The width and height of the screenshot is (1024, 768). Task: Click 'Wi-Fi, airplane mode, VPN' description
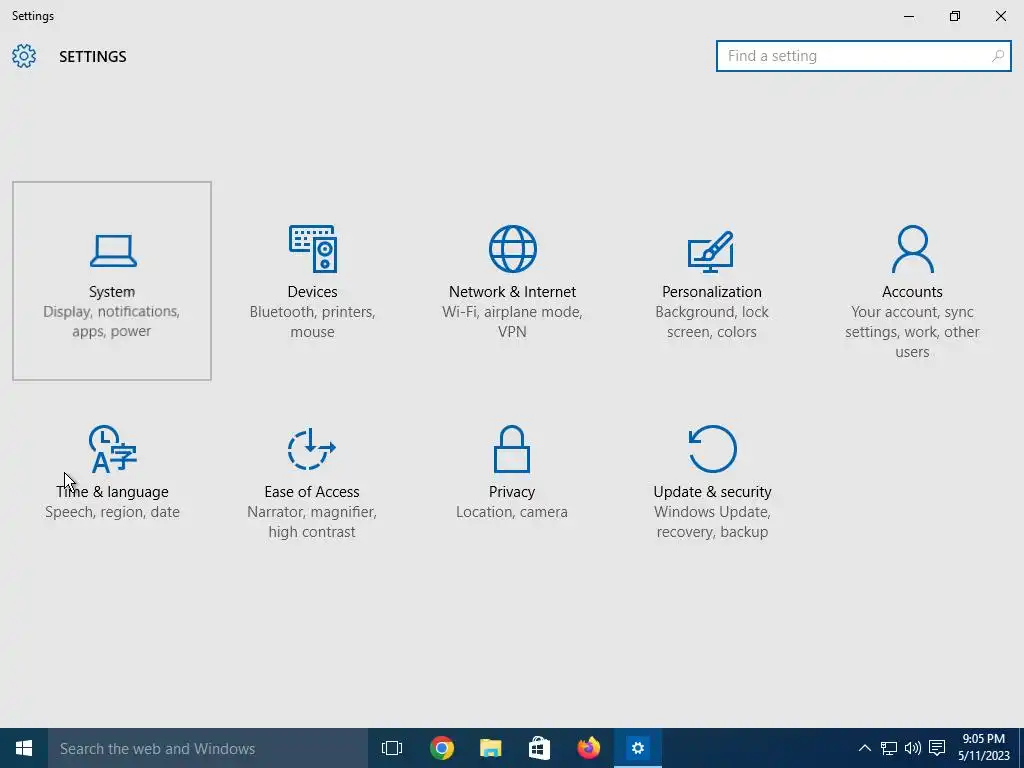pyautogui.click(x=512, y=322)
